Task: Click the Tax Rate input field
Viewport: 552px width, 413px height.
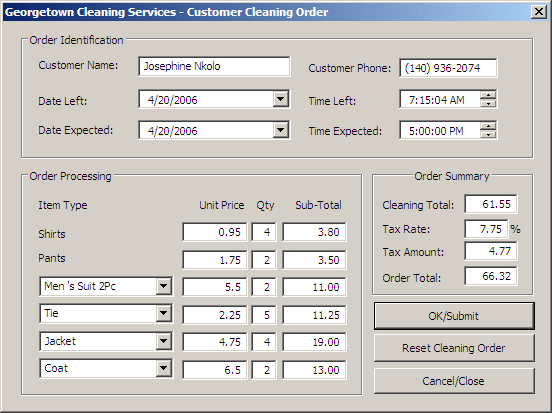Action: 486,229
